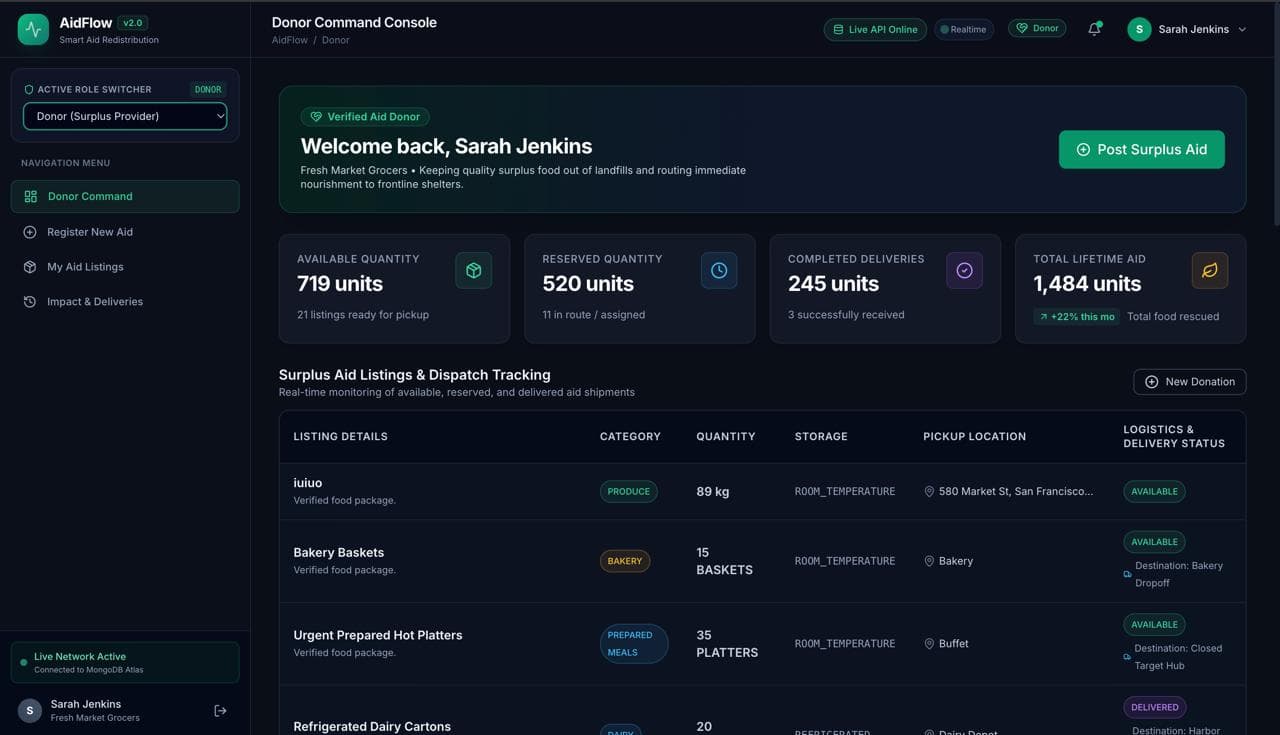The height and width of the screenshot is (735, 1280).
Task: Click the green Live Network Active status dot
Action: pyautogui.click(x=24, y=662)
